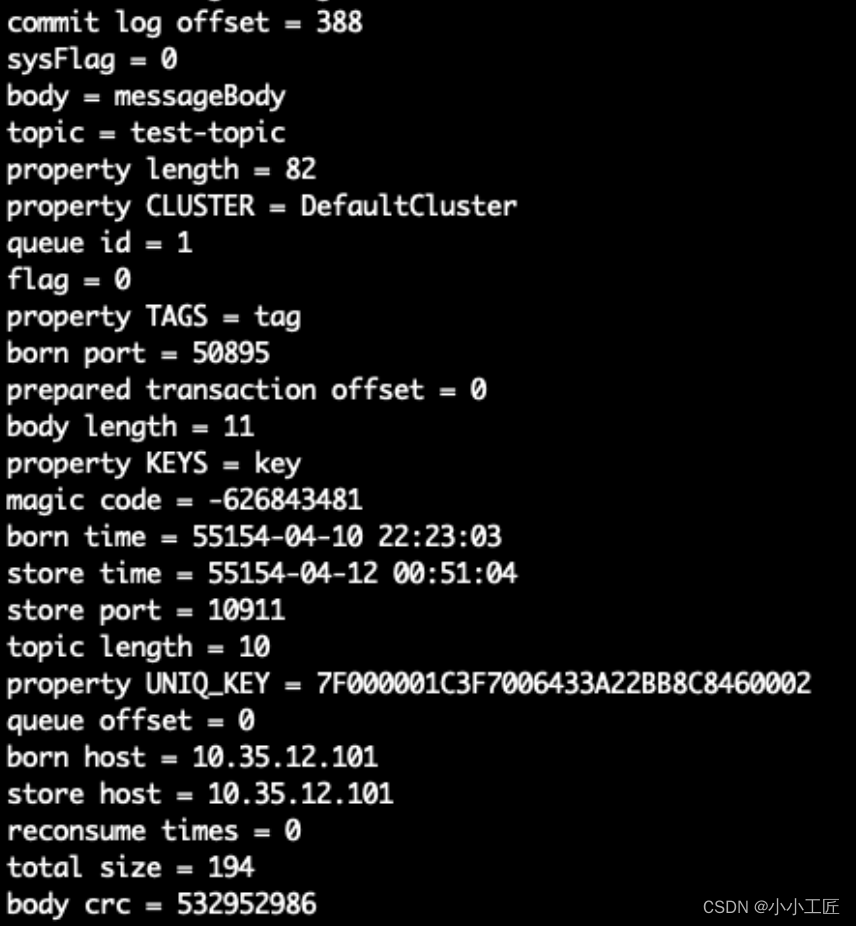Click the CSDN watermark text
Image resolution: width=856 pixels, height=926 pixels.
[x=771, y=907]
